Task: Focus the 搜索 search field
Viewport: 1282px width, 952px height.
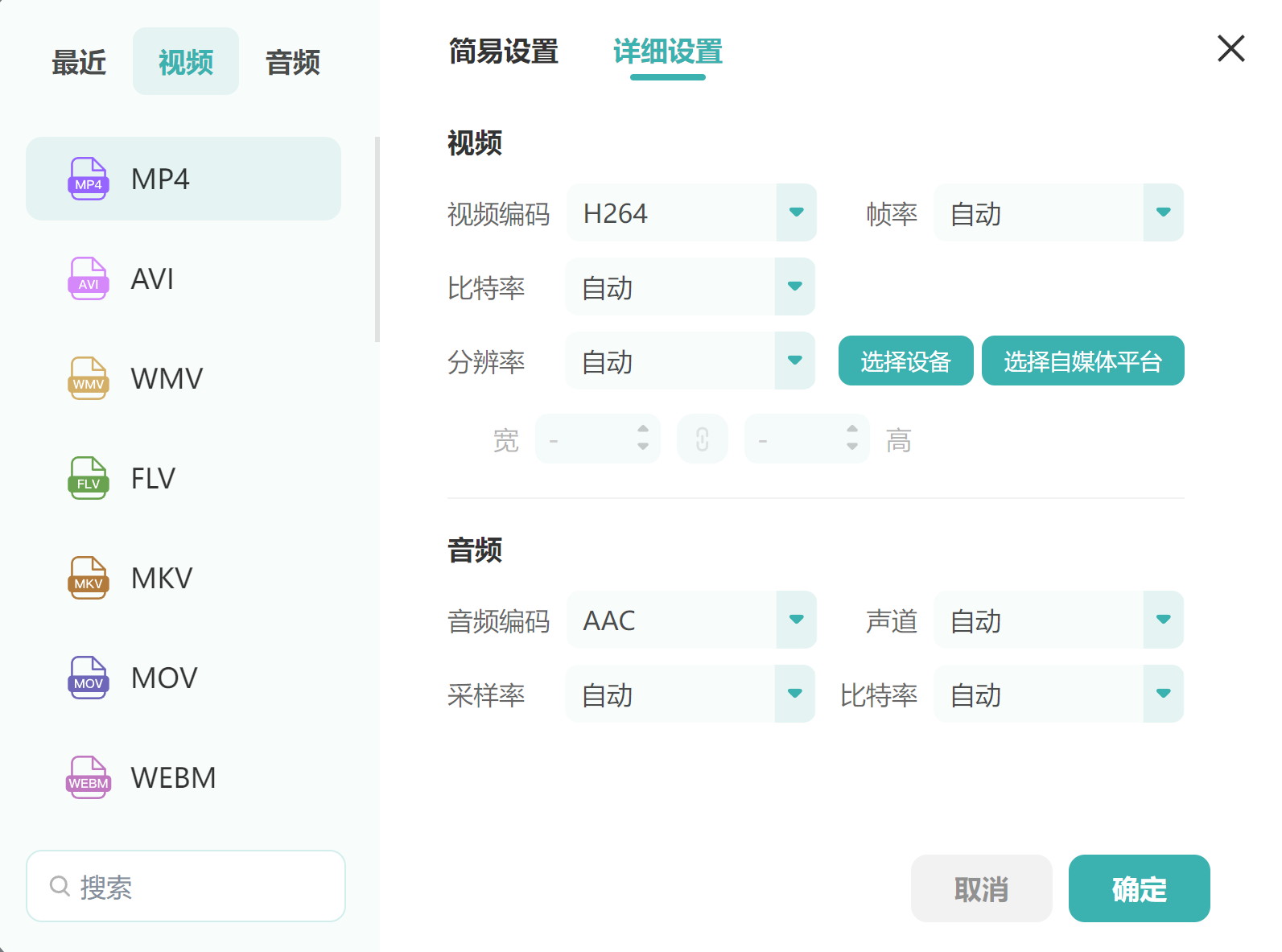Action: pos(186,886)
